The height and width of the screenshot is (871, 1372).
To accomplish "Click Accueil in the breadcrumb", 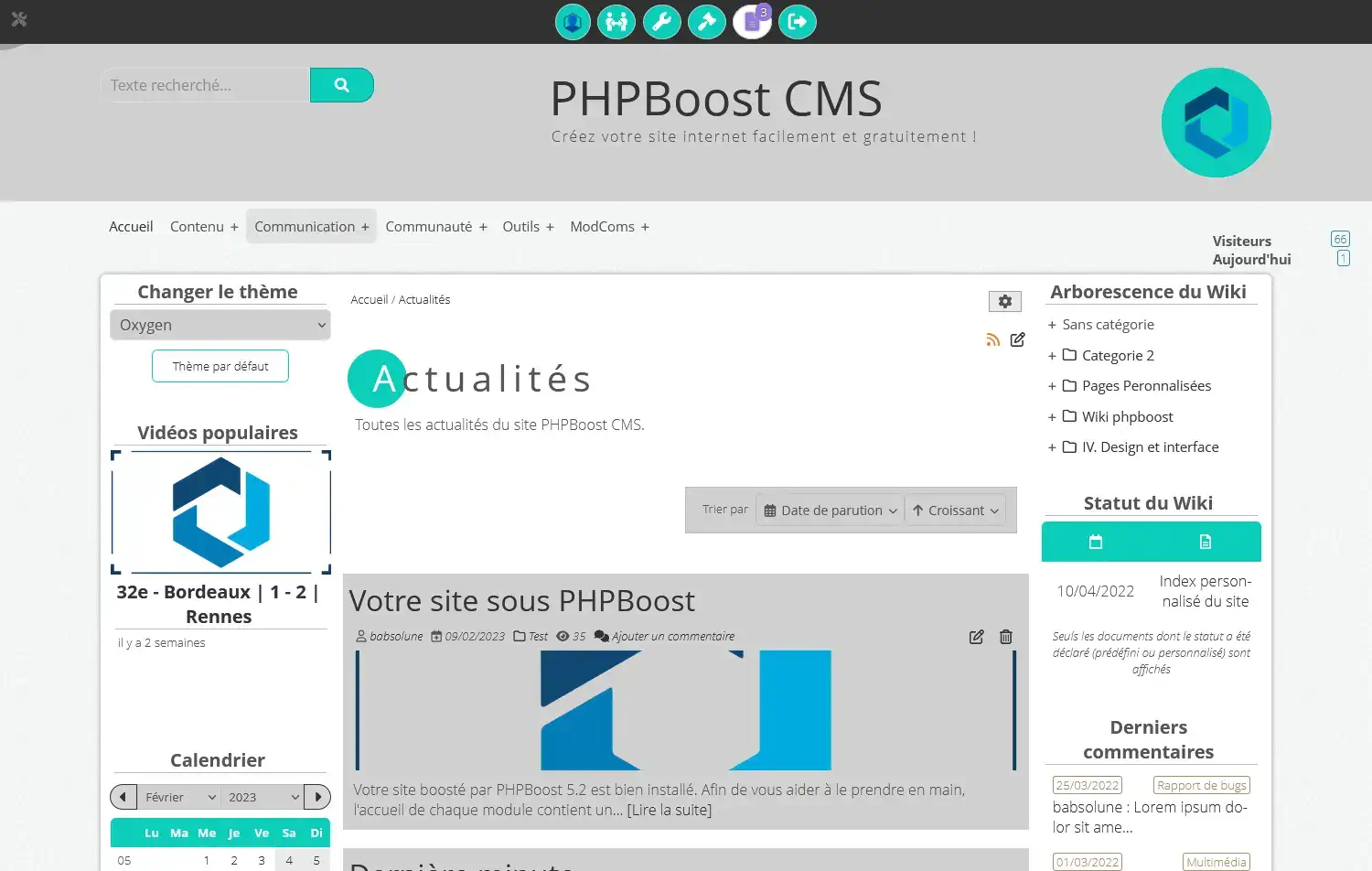I will pos(370,300).
